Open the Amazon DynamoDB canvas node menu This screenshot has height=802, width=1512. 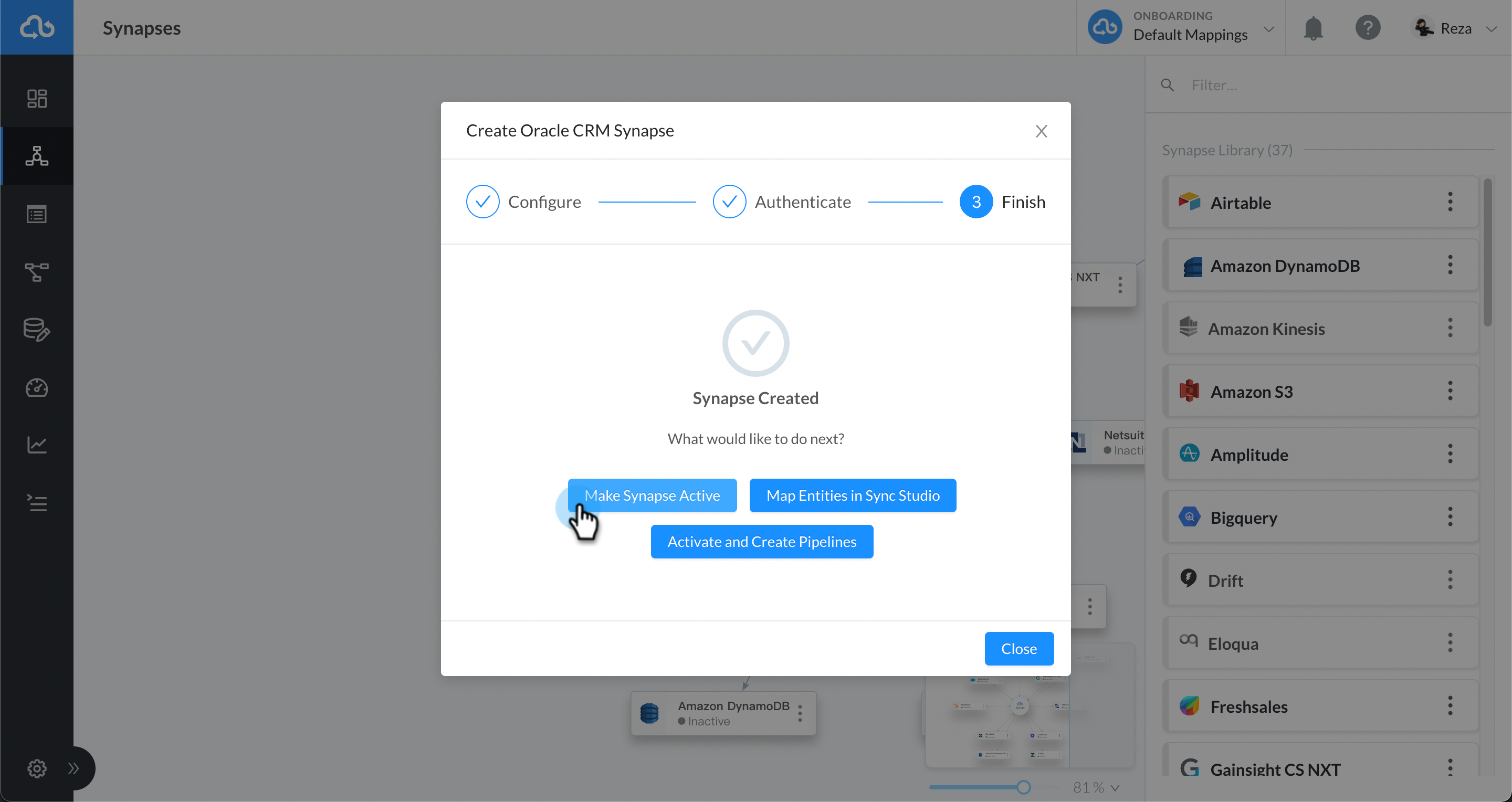click(x=800, y=713)
